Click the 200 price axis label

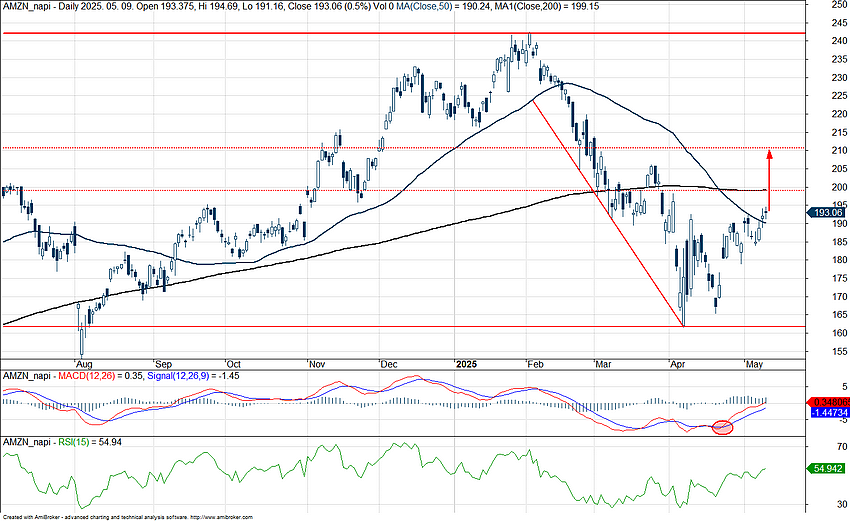pos(839,187)
